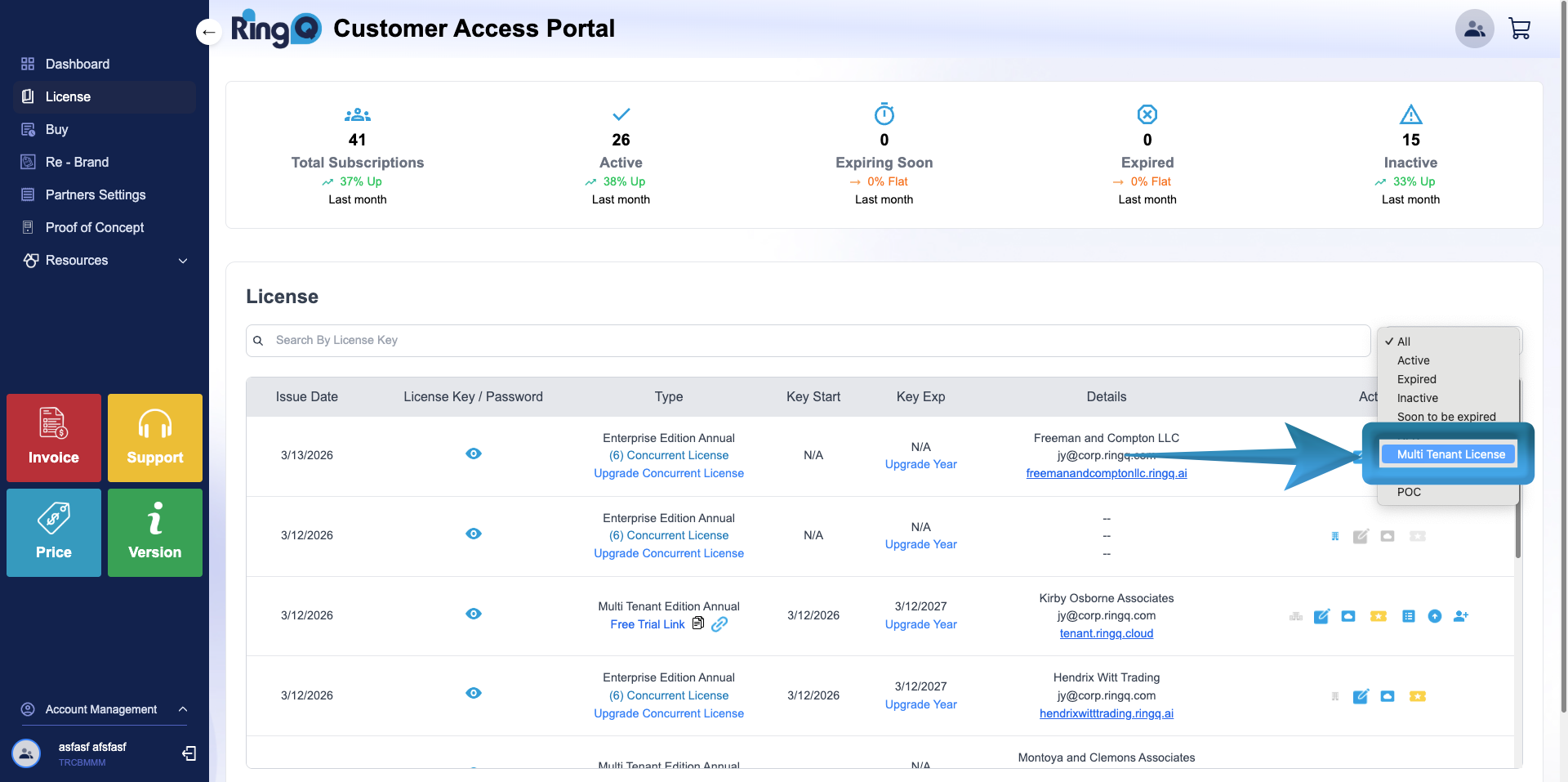The image size is (1568, 782).
Task: Click the upload arrow icon in Kirby Osborne row
Action: (x=1435, y=616)
